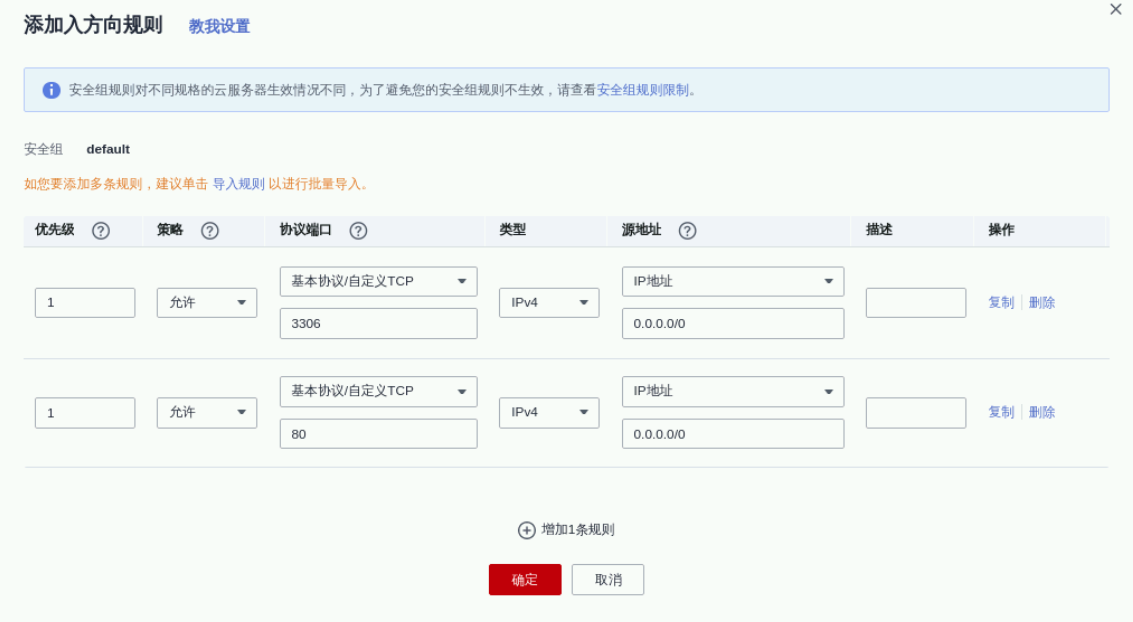Screen dimensions: 1133x622
Task: Click the 导入规则 link
Action: point(238,184)
